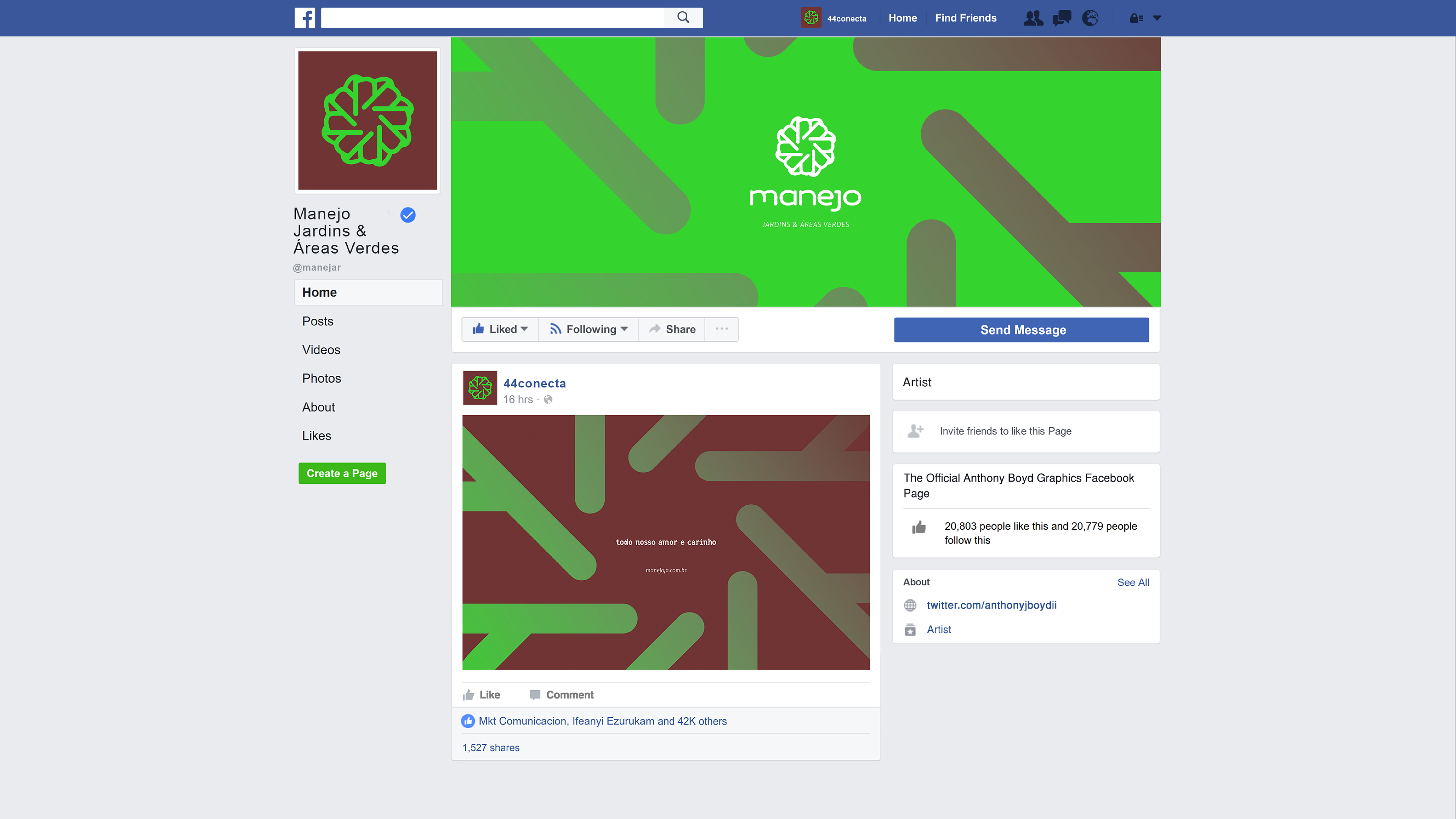The height and width of the screenshot is (819, 1456).
Task: Click the Facebook logo icon
Action: [304, 18]
